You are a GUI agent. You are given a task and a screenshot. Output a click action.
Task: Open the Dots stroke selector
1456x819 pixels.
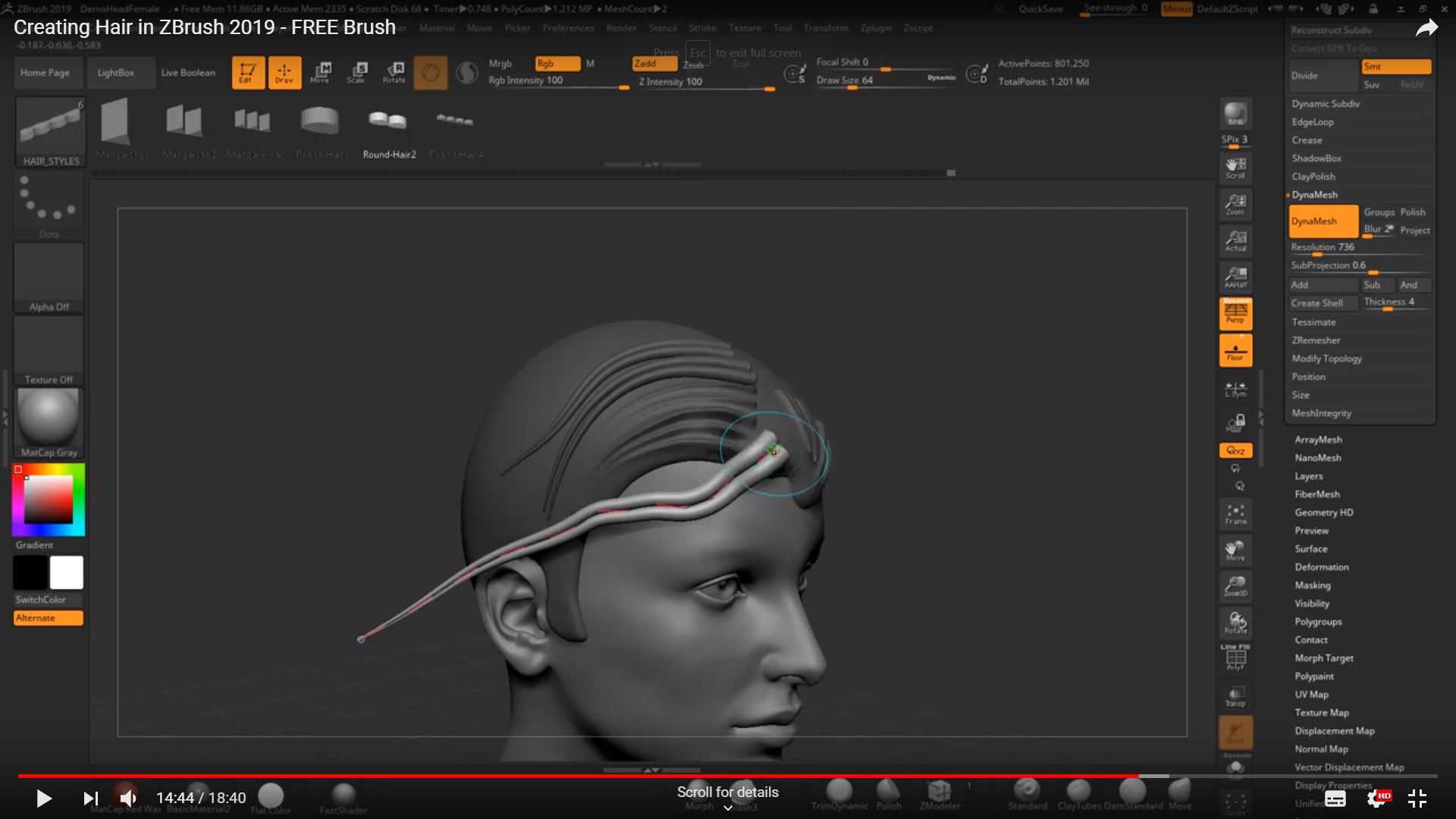click(49, 206)
